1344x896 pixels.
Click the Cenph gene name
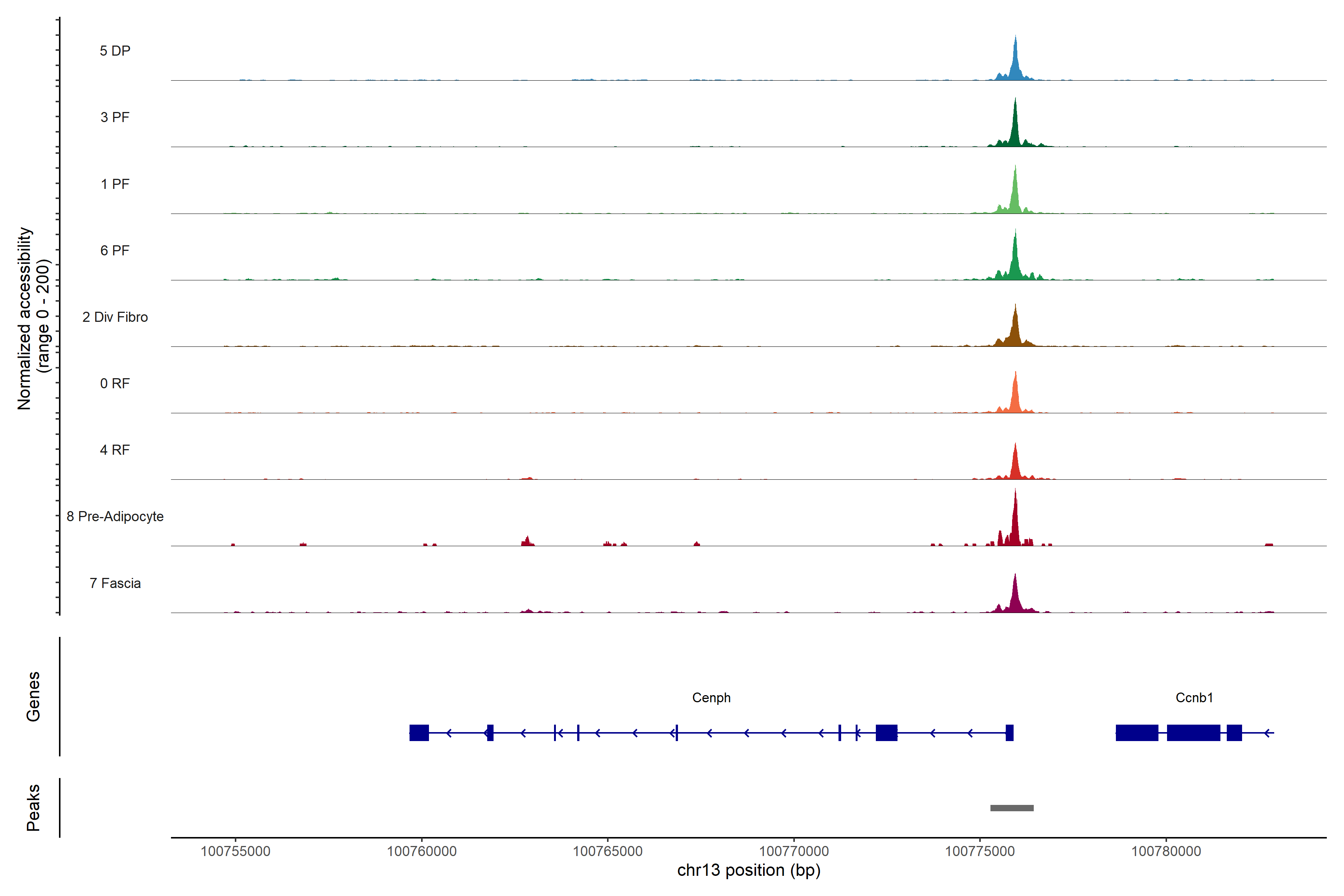tap(711, 697)
